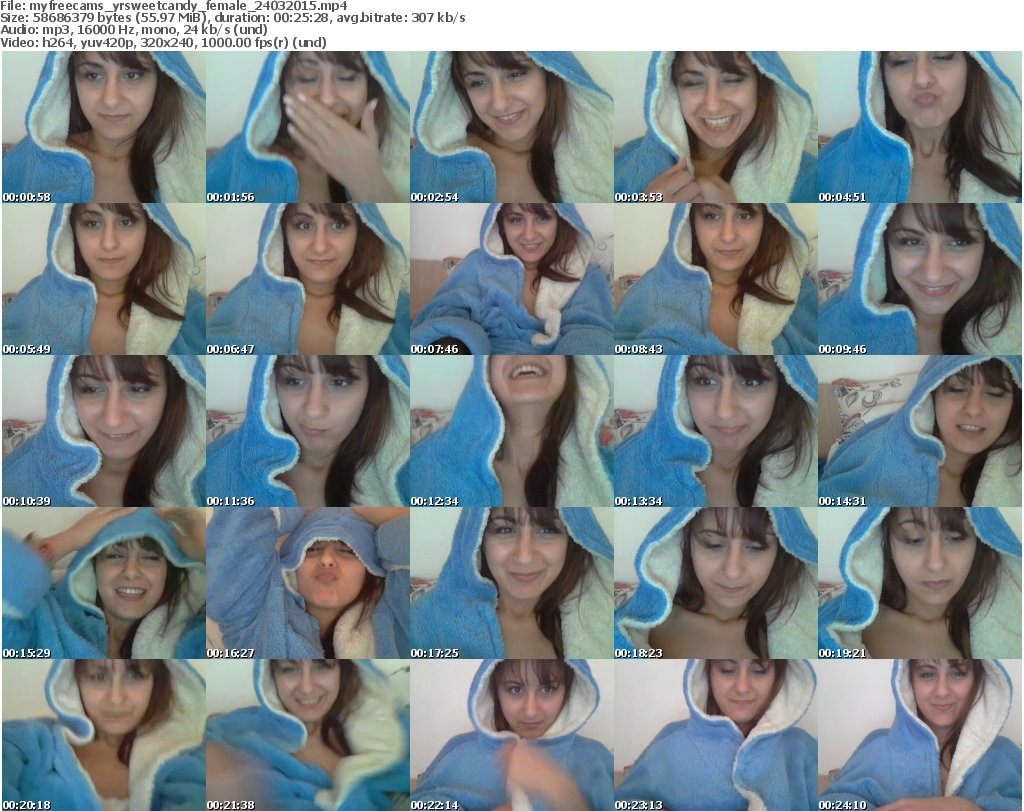This screenshot has height=811, width=1024.
Task: Click the File name header line
Action: (x=174, y=6)
